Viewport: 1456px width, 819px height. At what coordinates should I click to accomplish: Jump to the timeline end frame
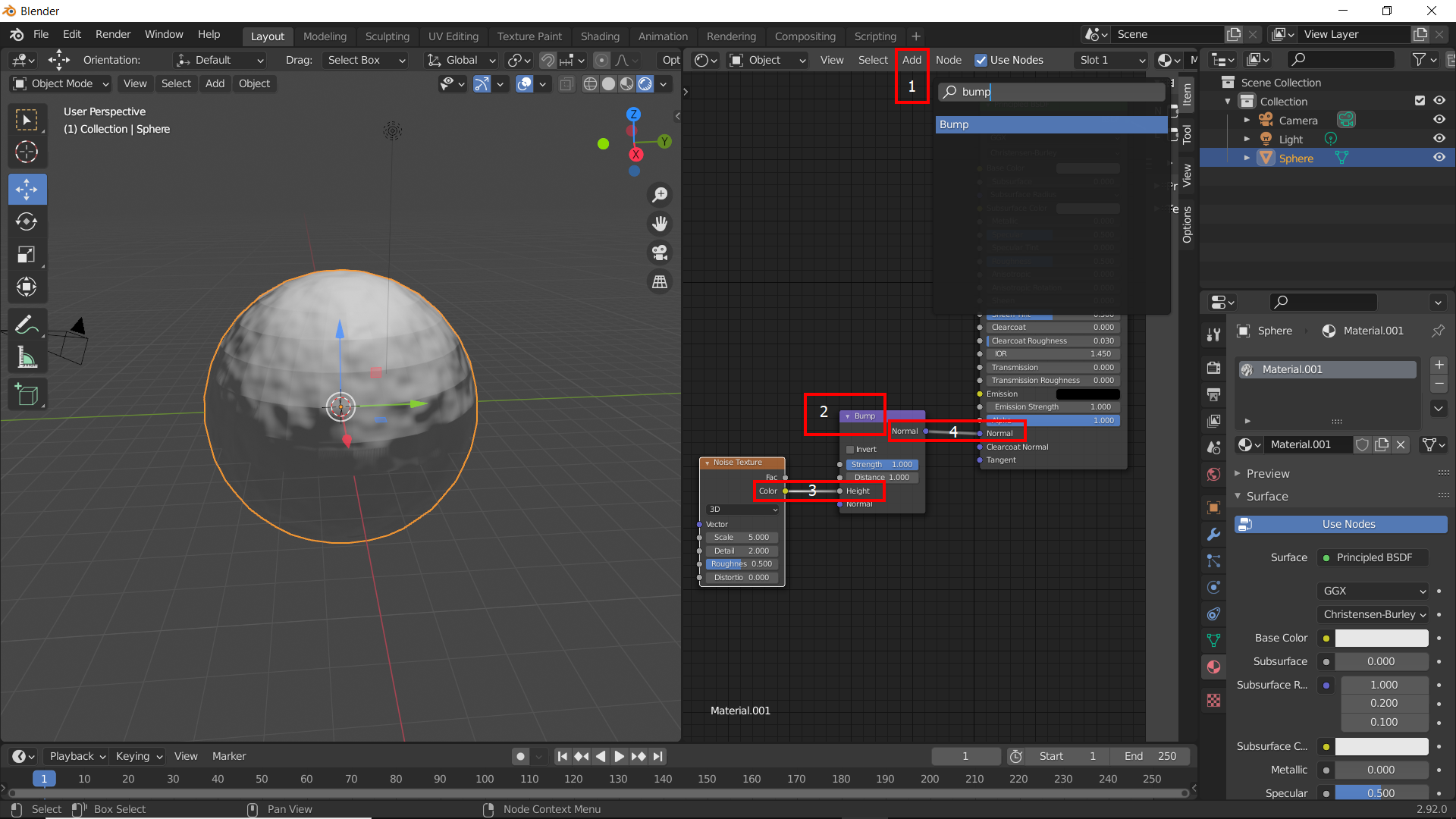click(x=658, y=756)
